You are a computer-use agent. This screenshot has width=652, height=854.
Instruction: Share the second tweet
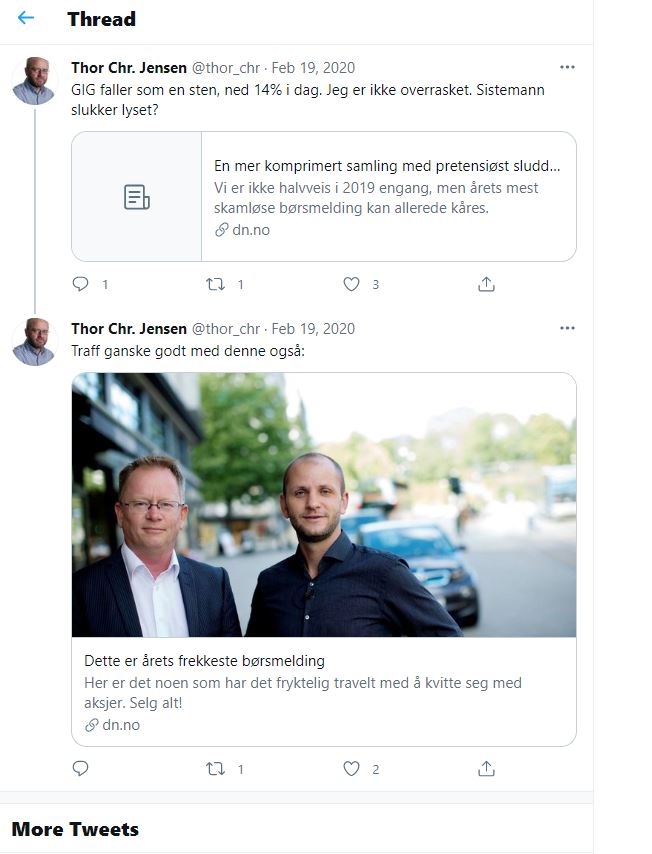tap(486, 768)
